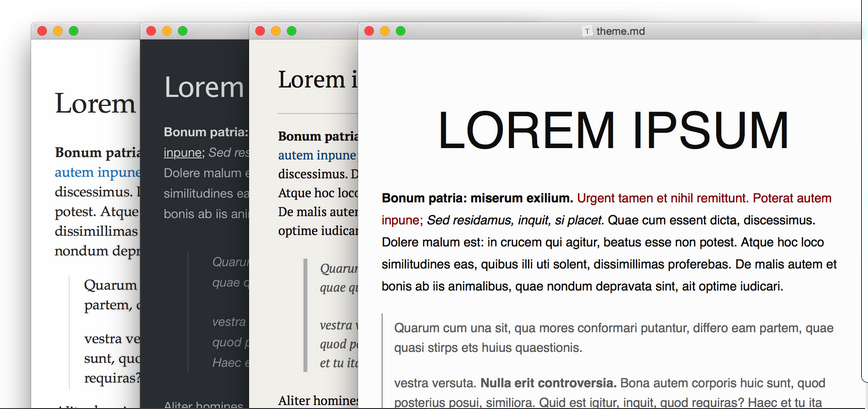This screenshot has height=409, width=868.
Task: Open the red link 'Urgent tamen et nihil remittunt'
Action: (663, 198)
